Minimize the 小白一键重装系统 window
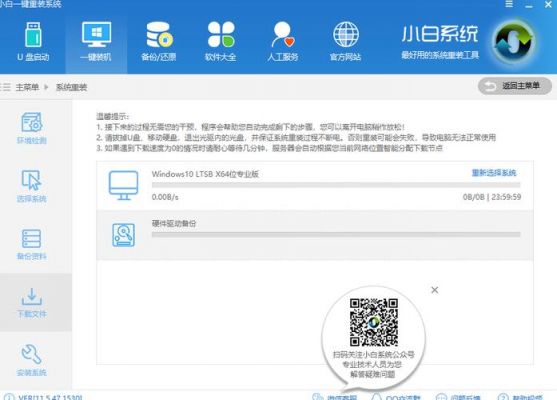 [x=529, y=5]
